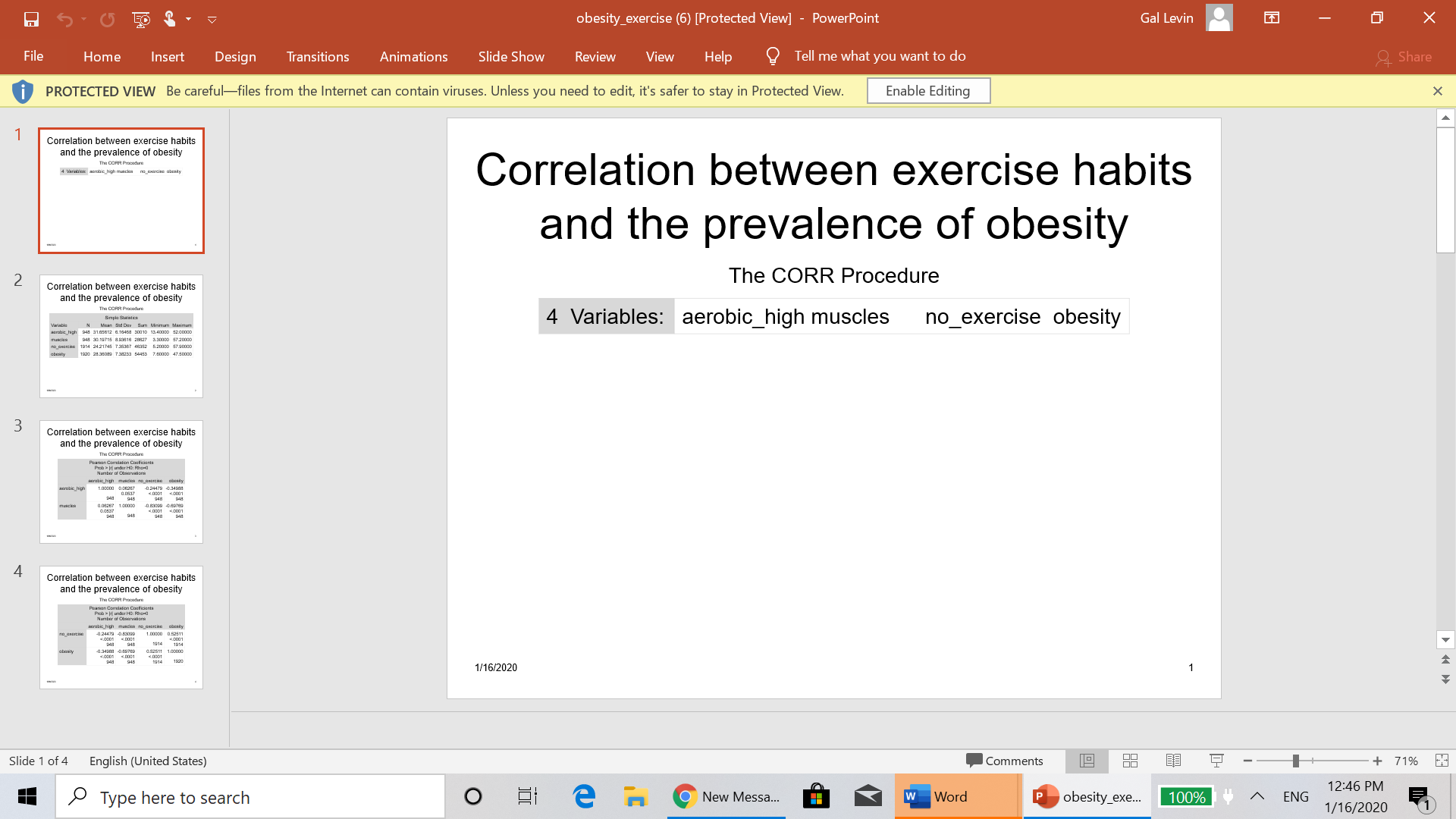Open Microsoft Edge from the taskbar

click(583, 796)
